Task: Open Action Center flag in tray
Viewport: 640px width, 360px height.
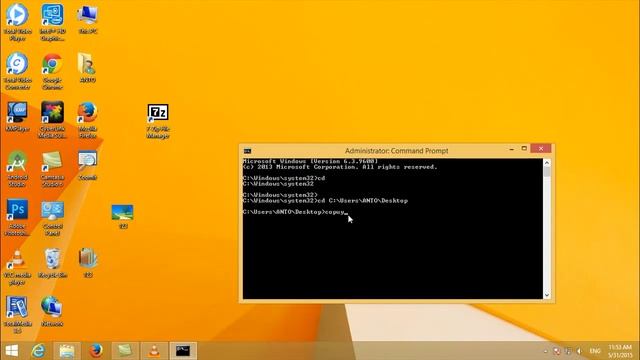Action: point(556,351)
